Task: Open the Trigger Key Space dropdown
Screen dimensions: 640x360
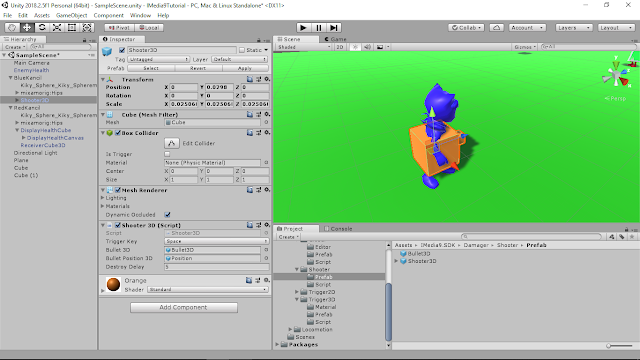Action: (216, 241)
